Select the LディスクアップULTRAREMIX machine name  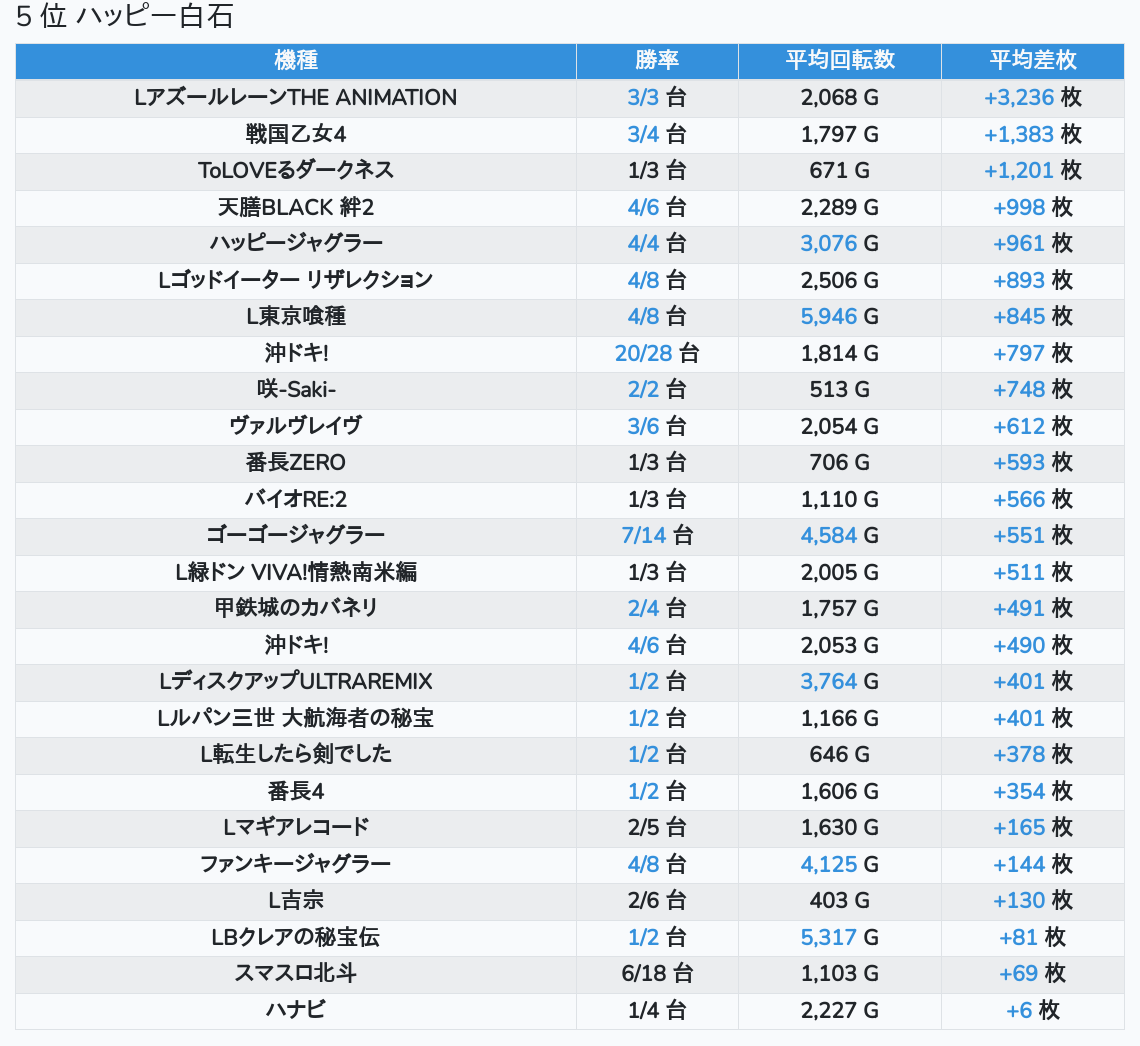[296, 682]
